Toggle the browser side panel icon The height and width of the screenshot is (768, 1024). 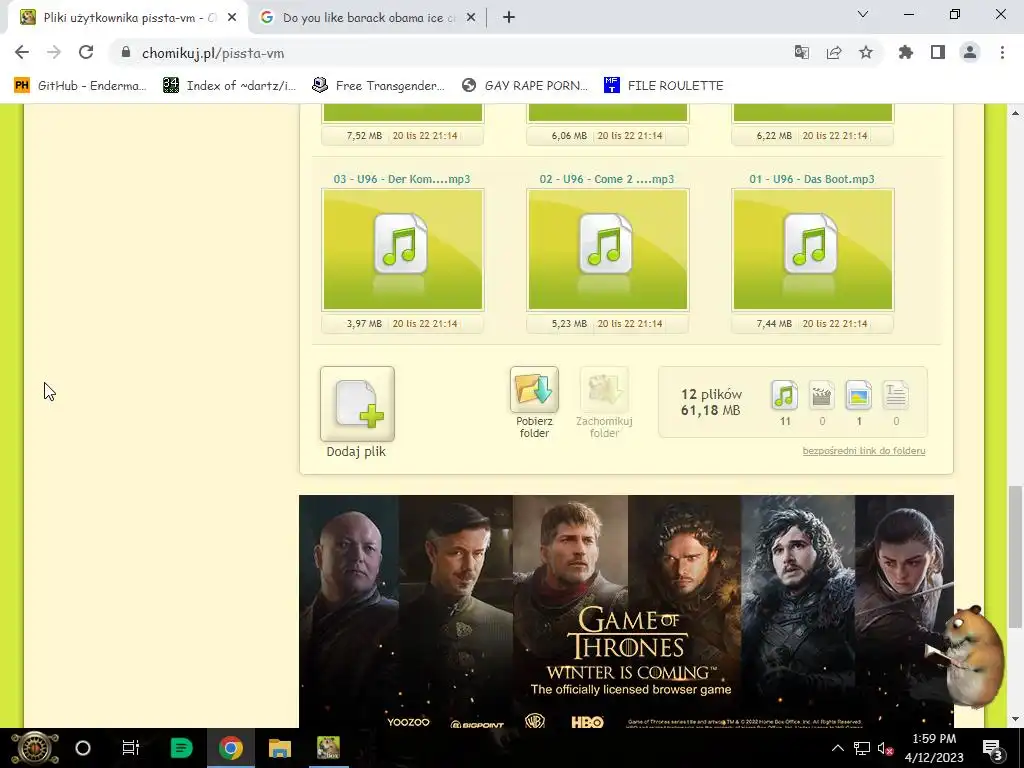pyautogui.click(x=938, y=53)
